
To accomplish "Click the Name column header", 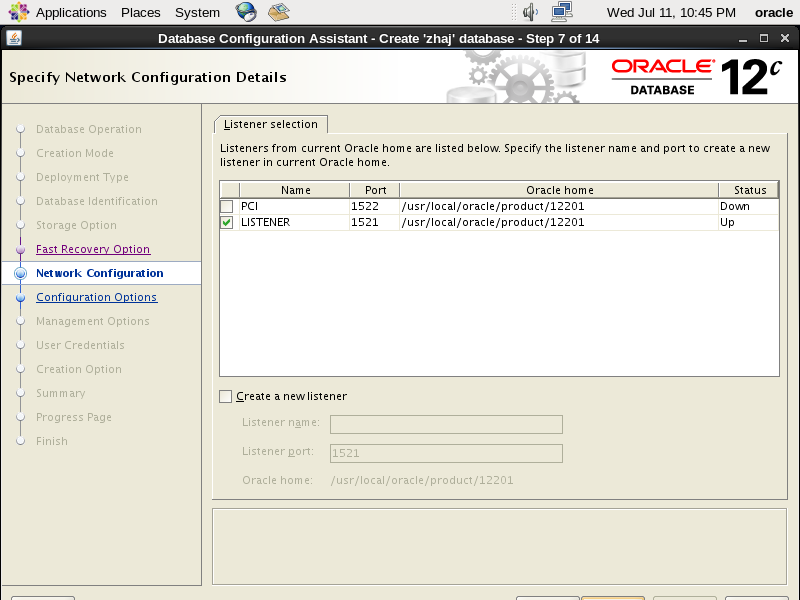I will pos(295,190).
